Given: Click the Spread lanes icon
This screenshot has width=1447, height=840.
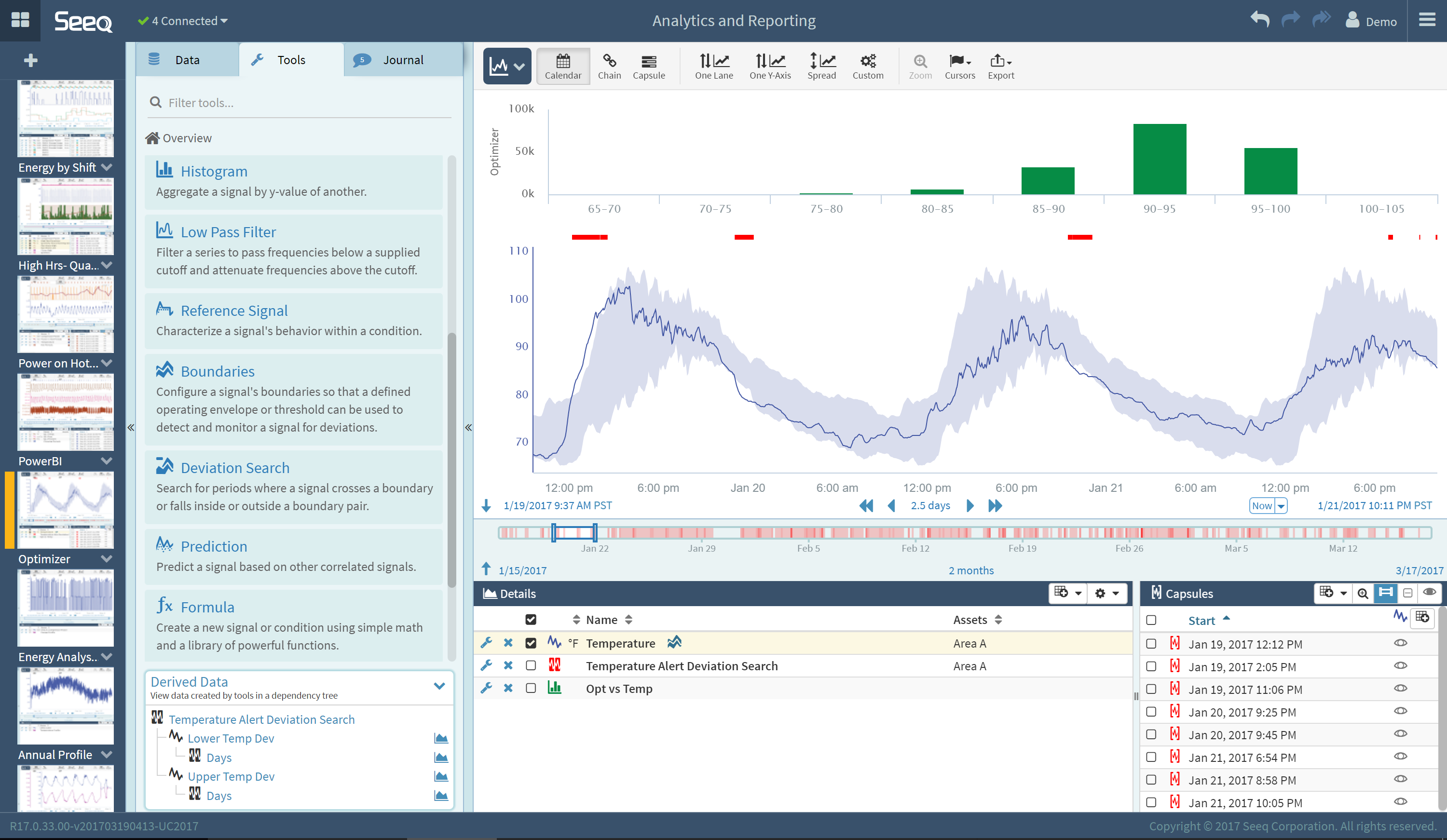Looking at the screenshot, I should 821,66.
